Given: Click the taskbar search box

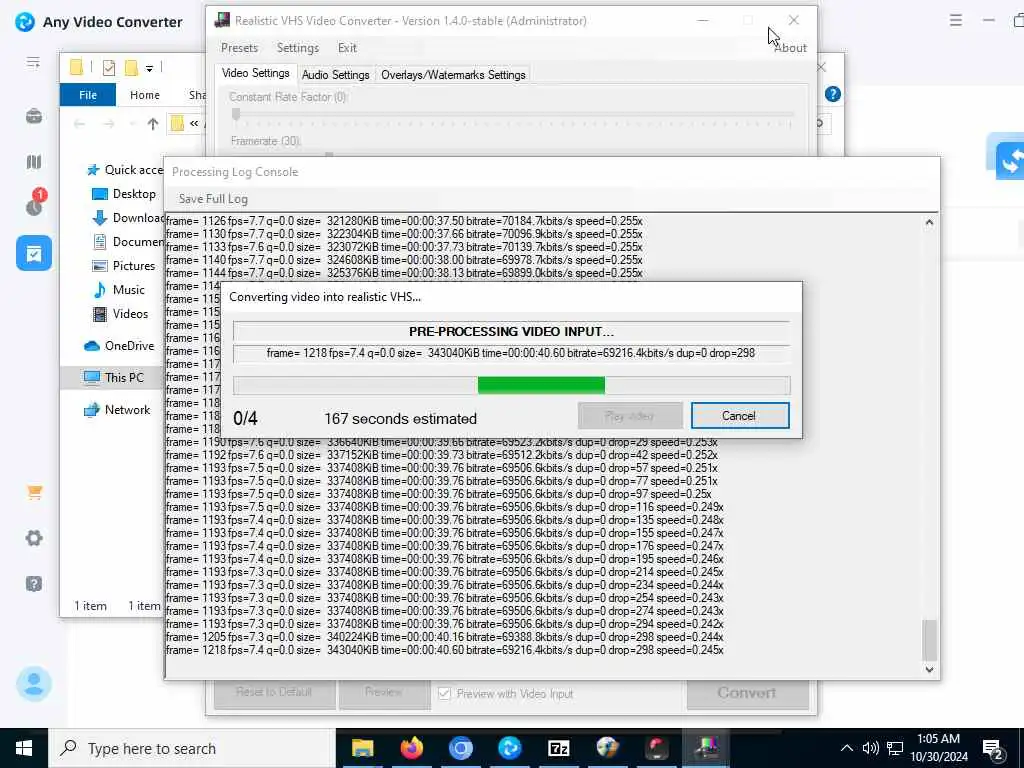Looking at the screenshot, I should coord(192,748).
